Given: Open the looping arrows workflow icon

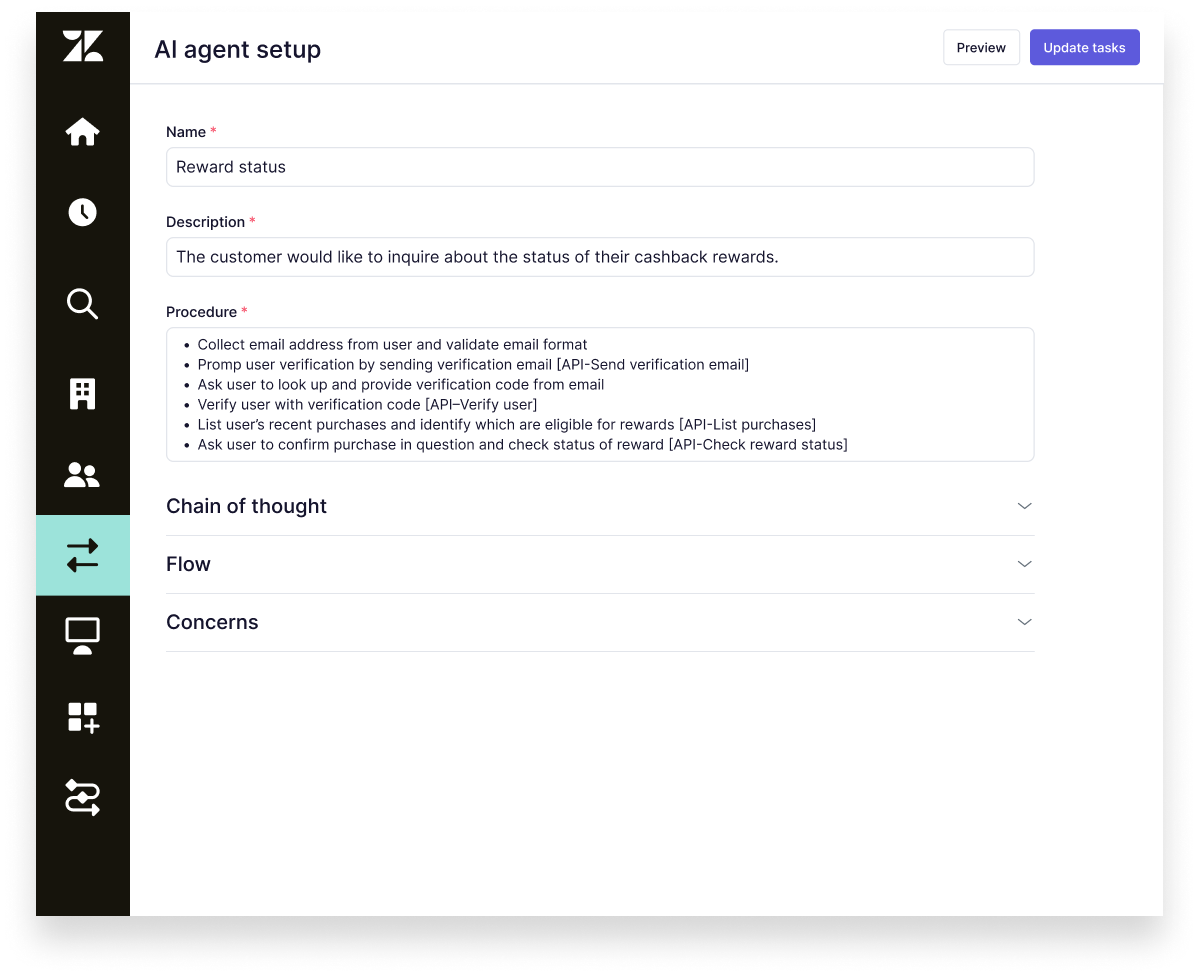Looking at the screenshot, I should (82, 798).
